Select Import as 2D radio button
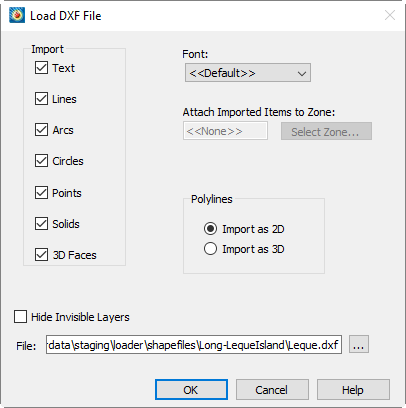This screenshot has width=406, height=408. [x=210, y=229]
